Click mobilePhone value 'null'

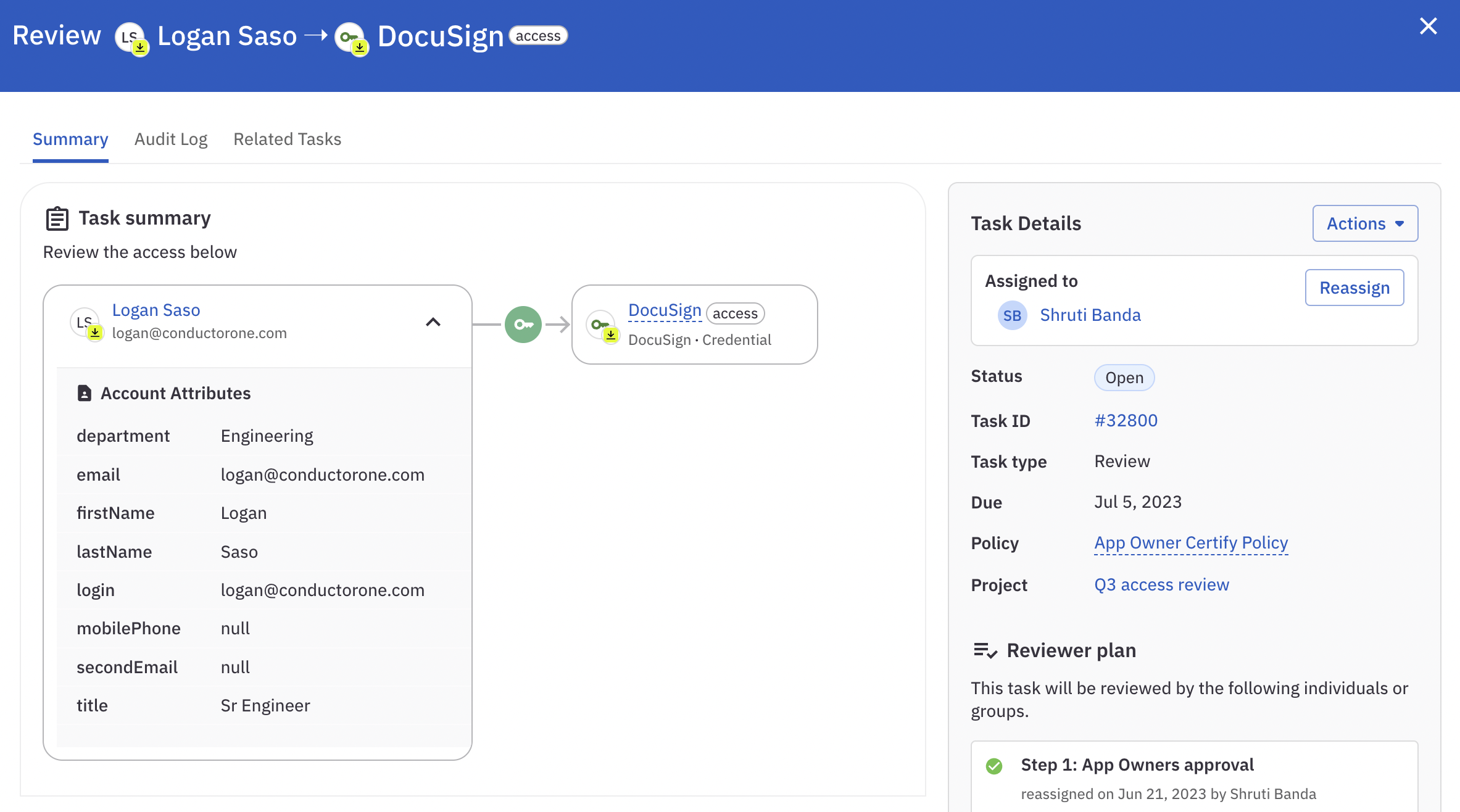point(235,629)
